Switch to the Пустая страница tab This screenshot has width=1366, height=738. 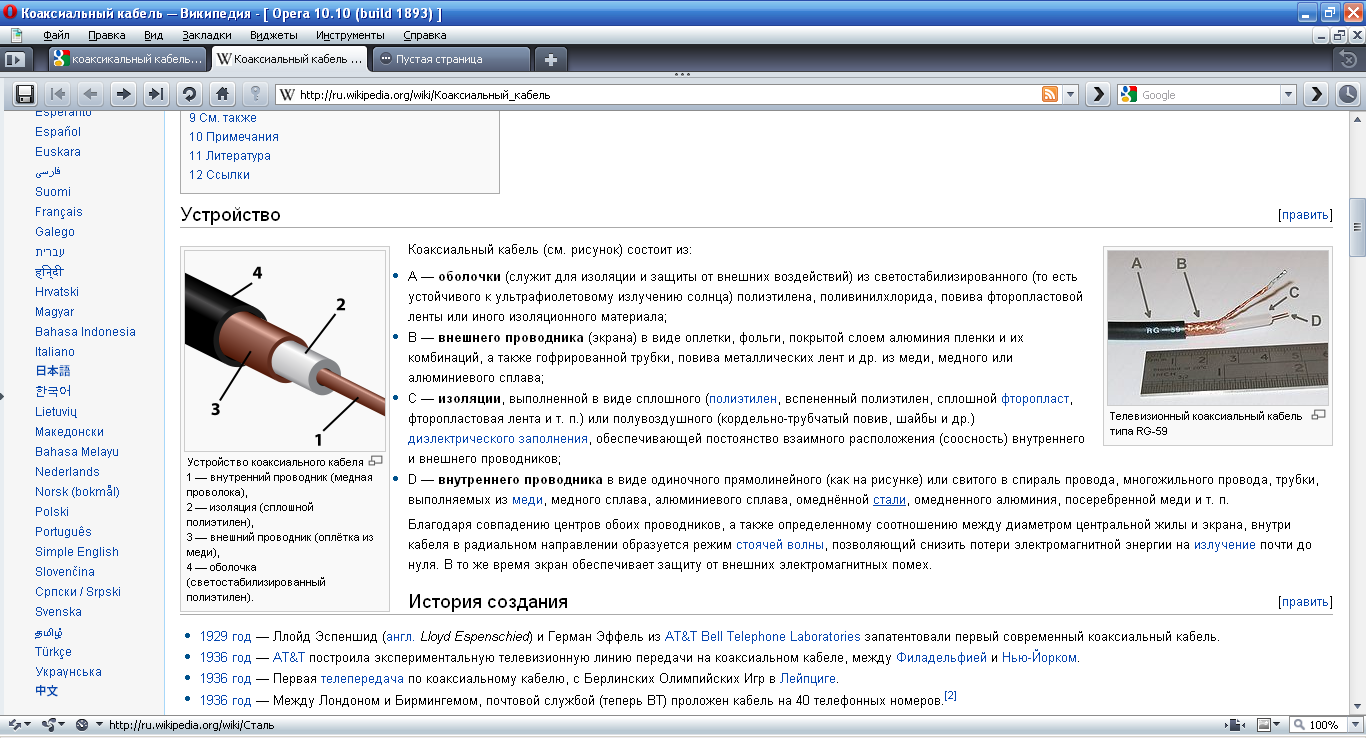point(451,59)
